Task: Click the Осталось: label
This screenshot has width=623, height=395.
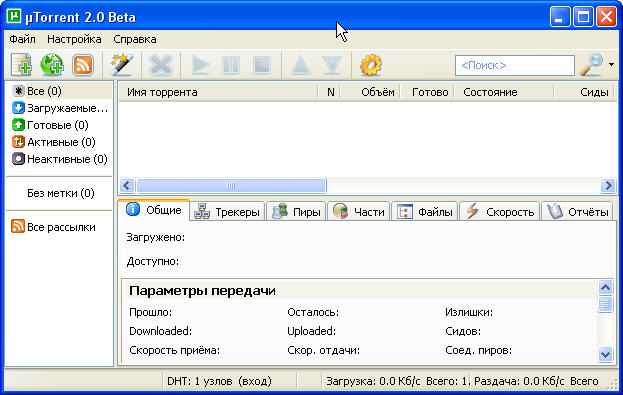Action: click(313, 312)
